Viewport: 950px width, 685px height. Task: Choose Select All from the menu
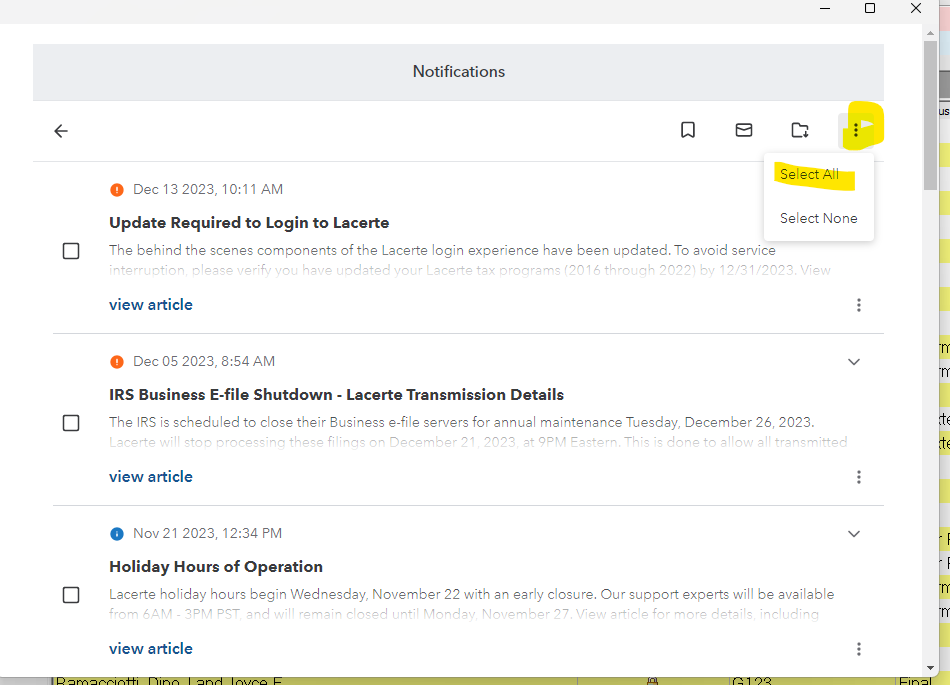pyautogui.click(x=809, y=175)
